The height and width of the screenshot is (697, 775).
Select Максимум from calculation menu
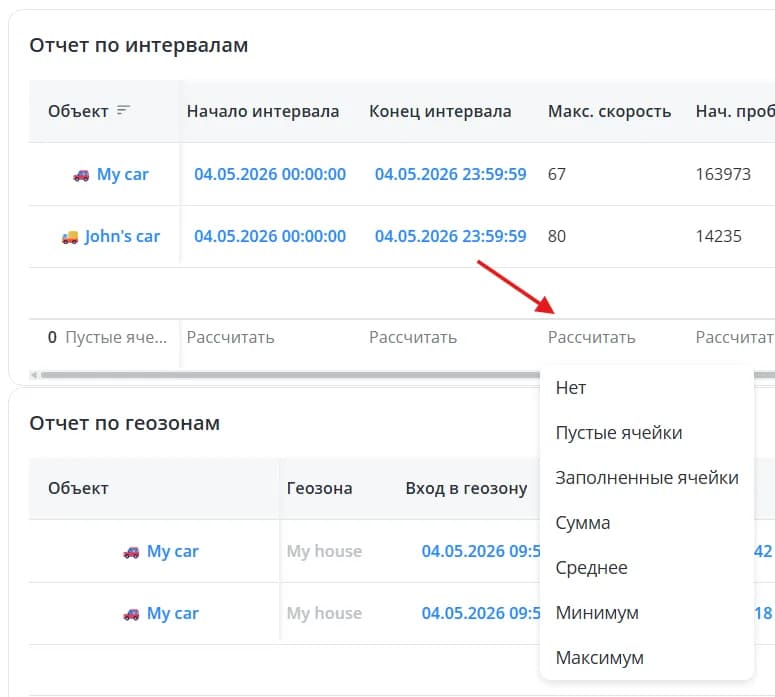600,657
